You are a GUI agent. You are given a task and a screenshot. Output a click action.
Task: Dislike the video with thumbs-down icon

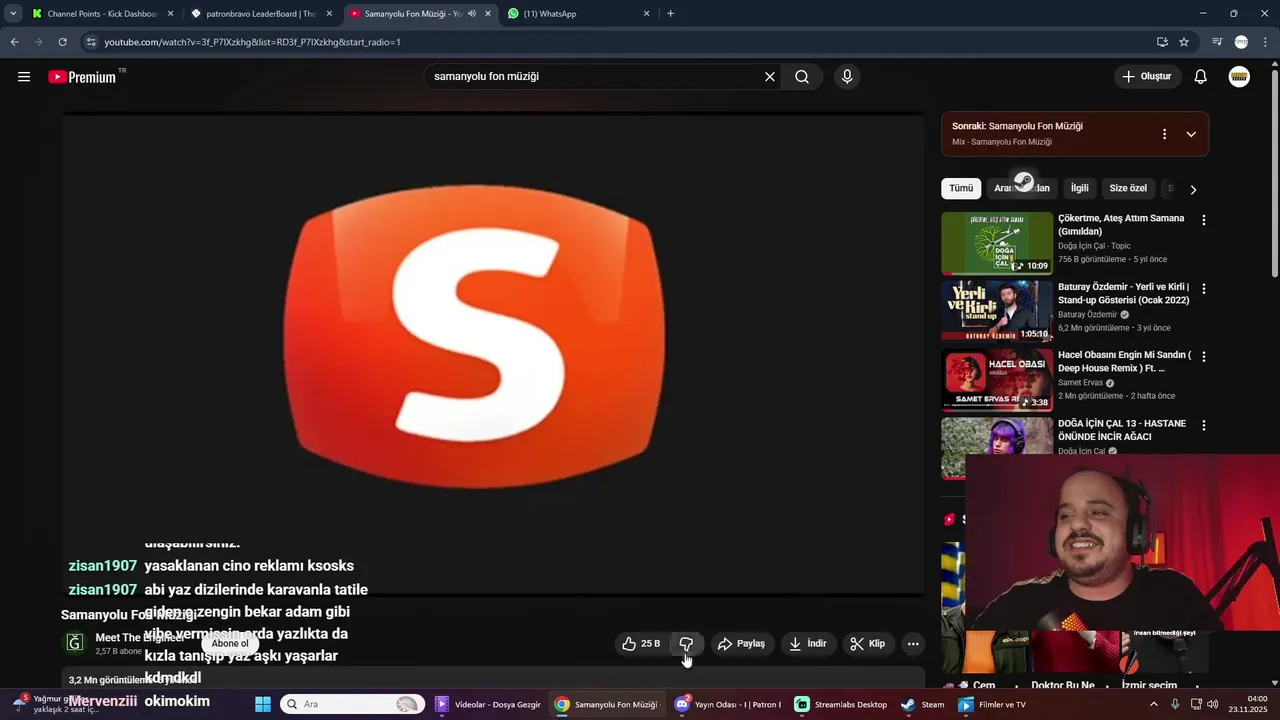(x=686, y=644)
